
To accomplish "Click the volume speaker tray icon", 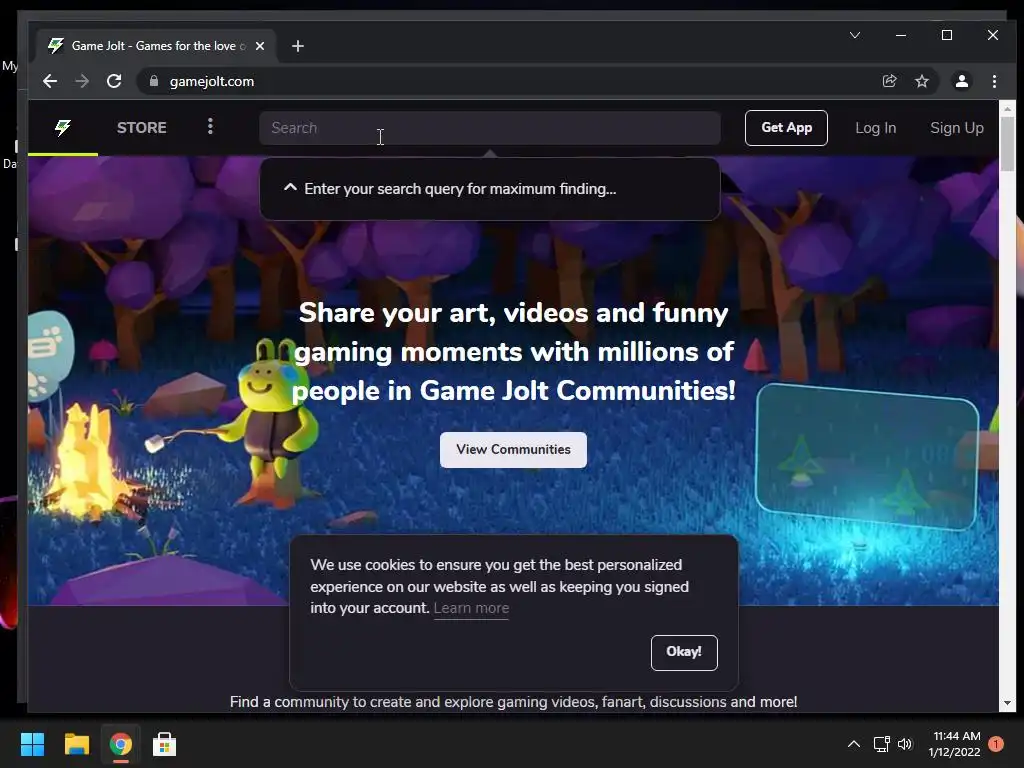I will coord(904,744).
